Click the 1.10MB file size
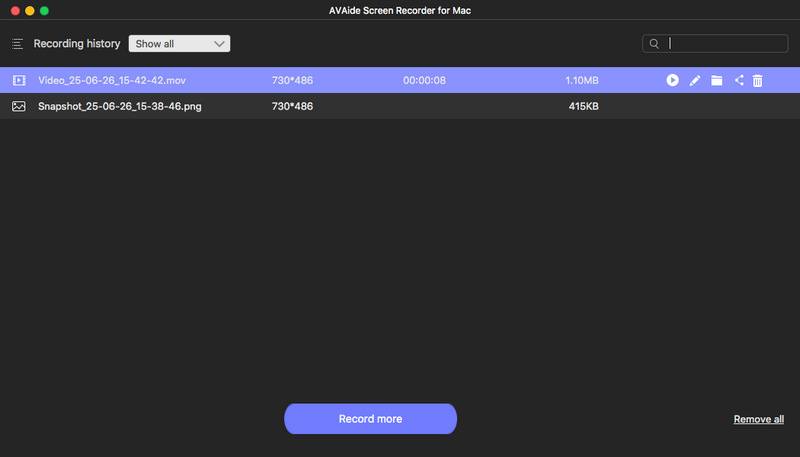The height and width of the screenshot is (457, 800). point(582,81)
